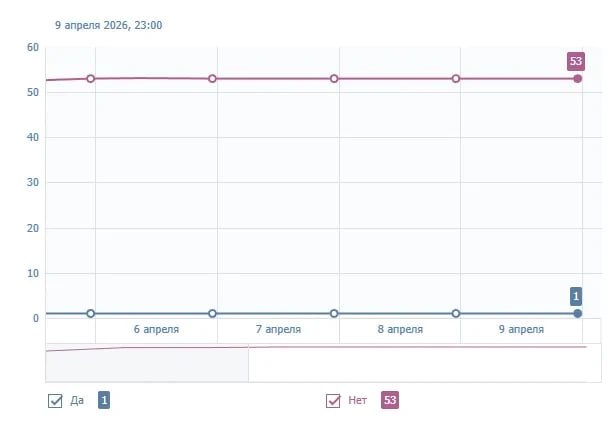
Task: Click the "53" tooltip above the Нет endpoint
Action: 576,61
